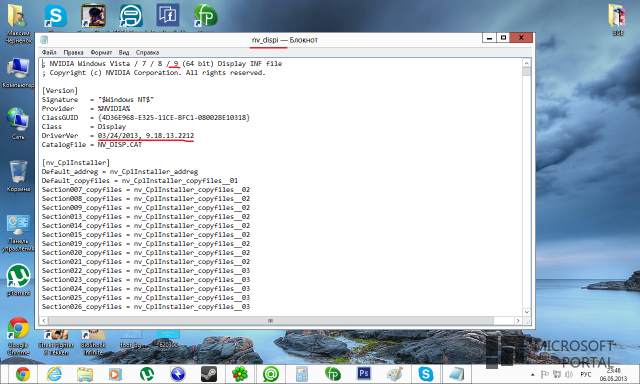The image size is (640, 384).
Task: Click the Notepad icon in title bar
Action: [44, 40]
